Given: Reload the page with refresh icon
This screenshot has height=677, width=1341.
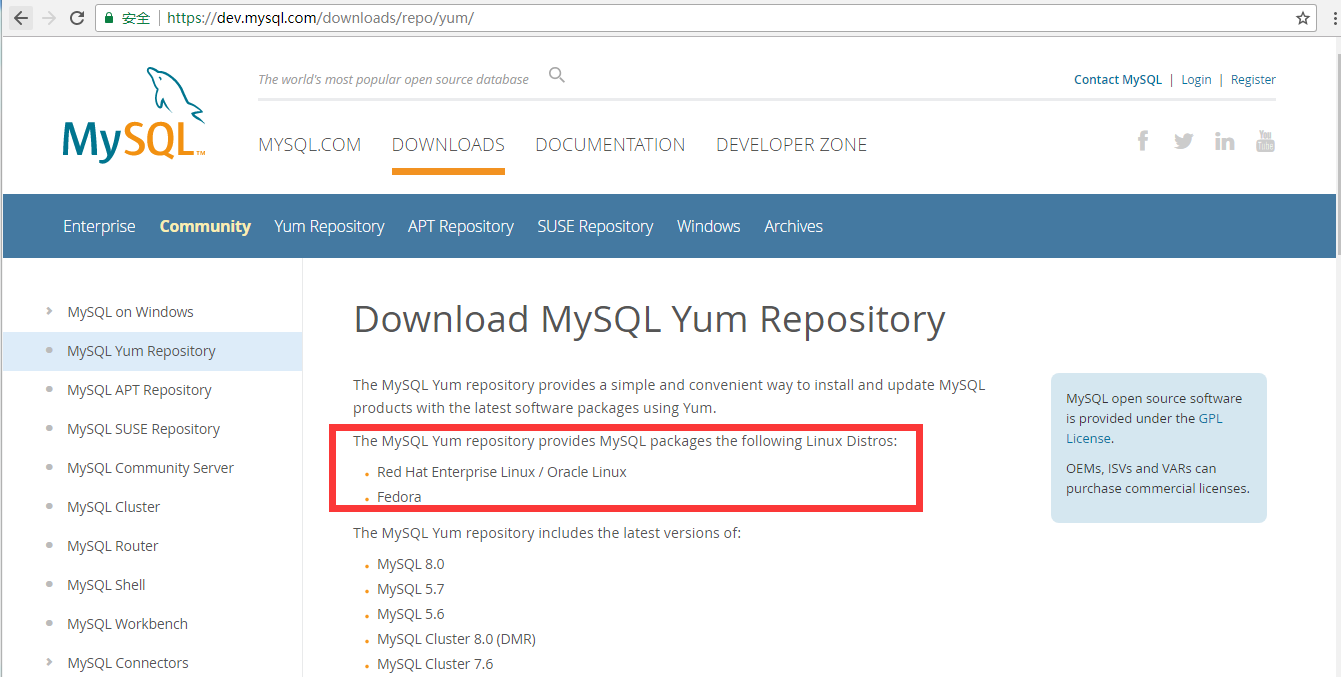Looking at the screenshot, I should (x=77, y=18).
